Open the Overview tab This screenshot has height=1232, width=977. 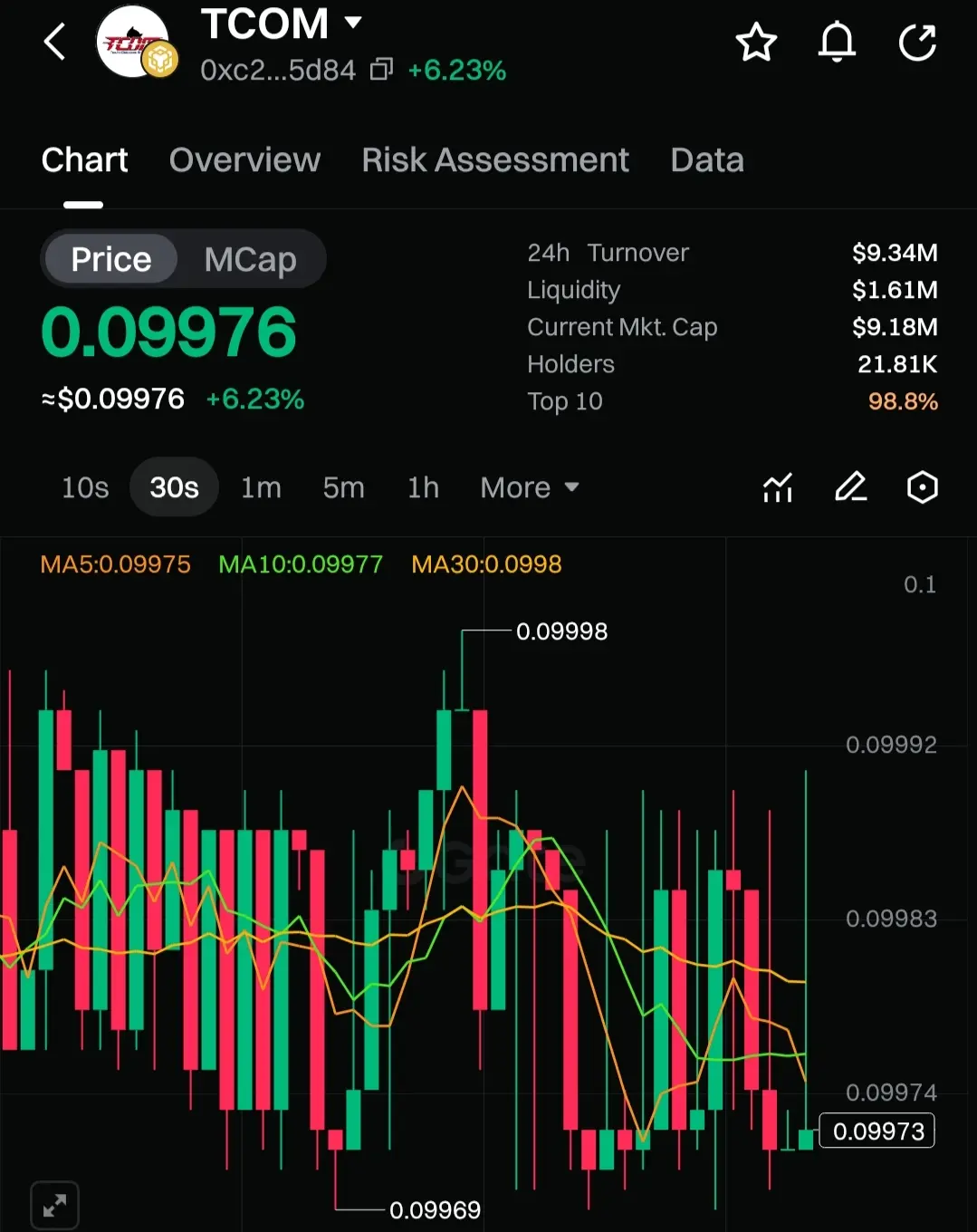[x=244, y=160]
